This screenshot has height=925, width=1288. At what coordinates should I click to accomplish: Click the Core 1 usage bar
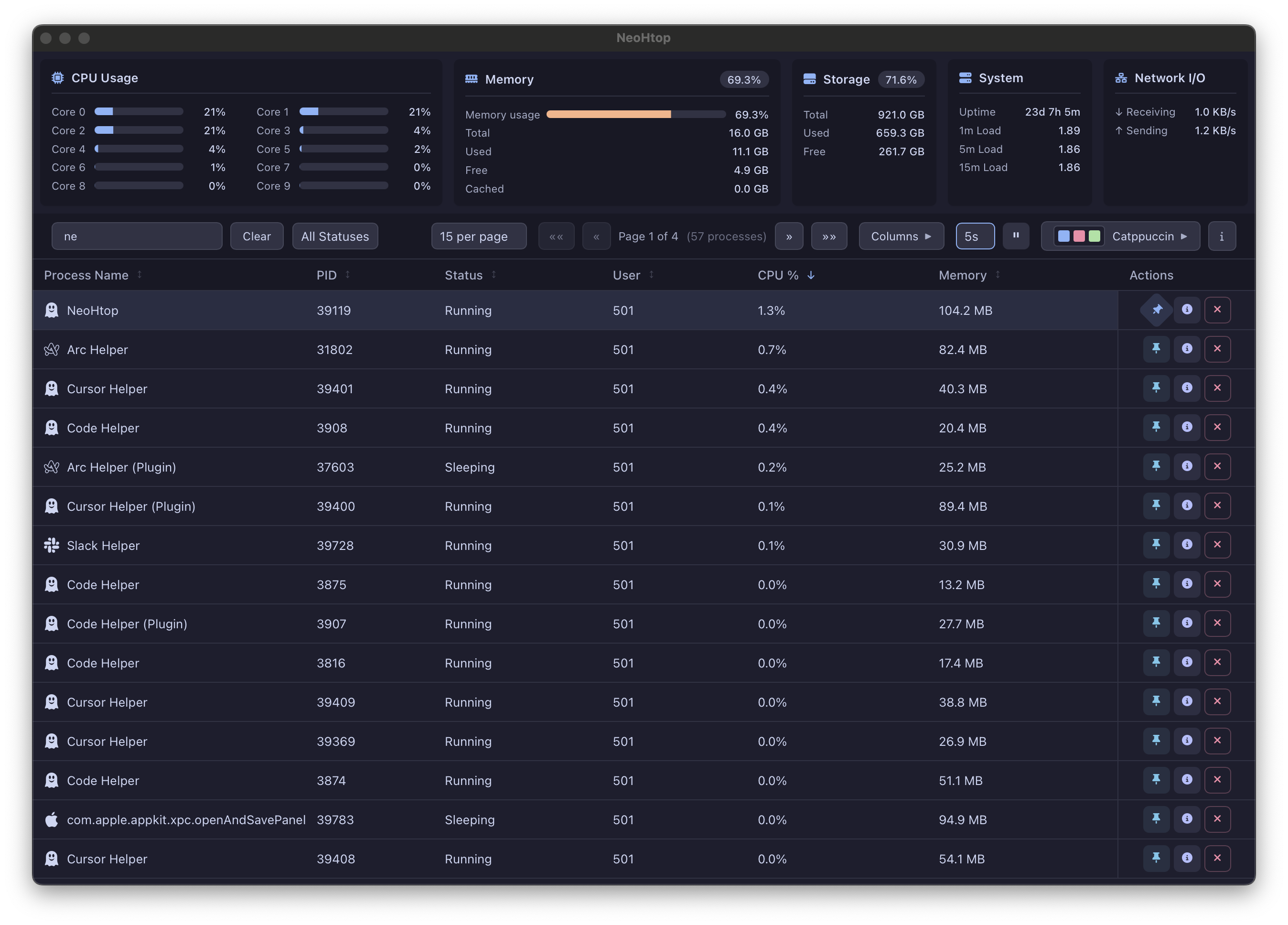[x=343, y=111]
